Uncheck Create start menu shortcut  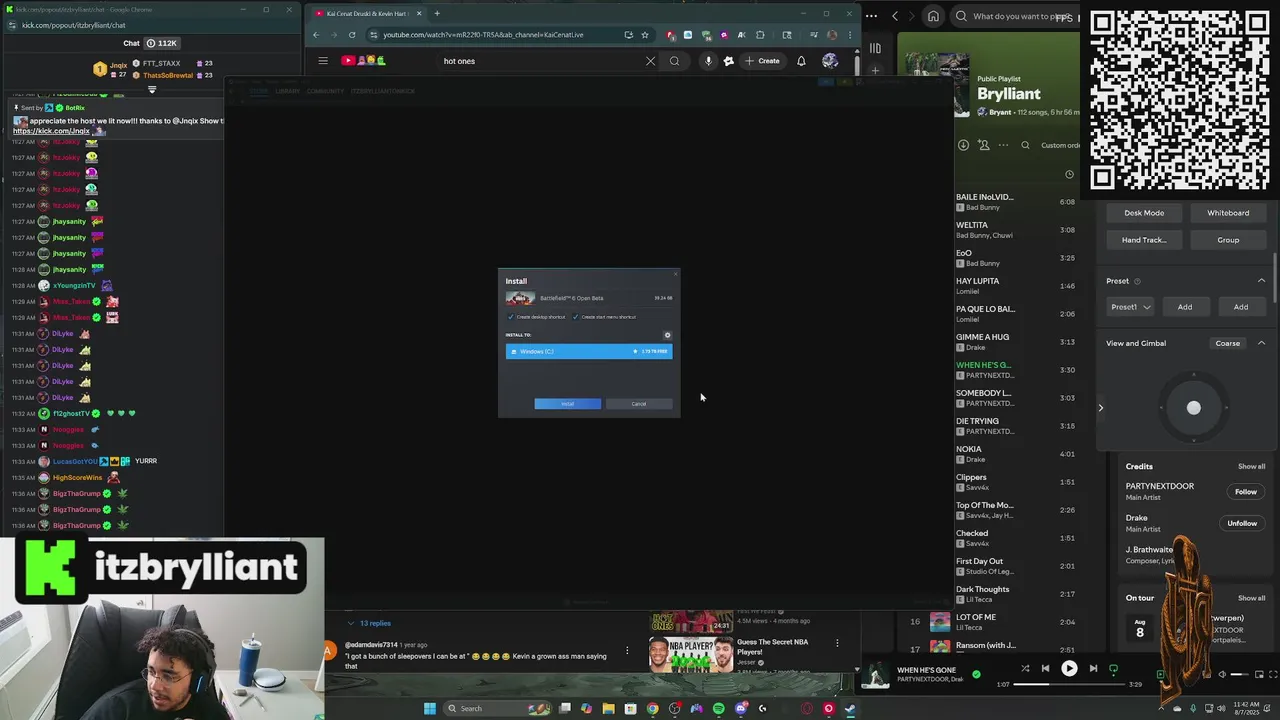coord(576,317)
